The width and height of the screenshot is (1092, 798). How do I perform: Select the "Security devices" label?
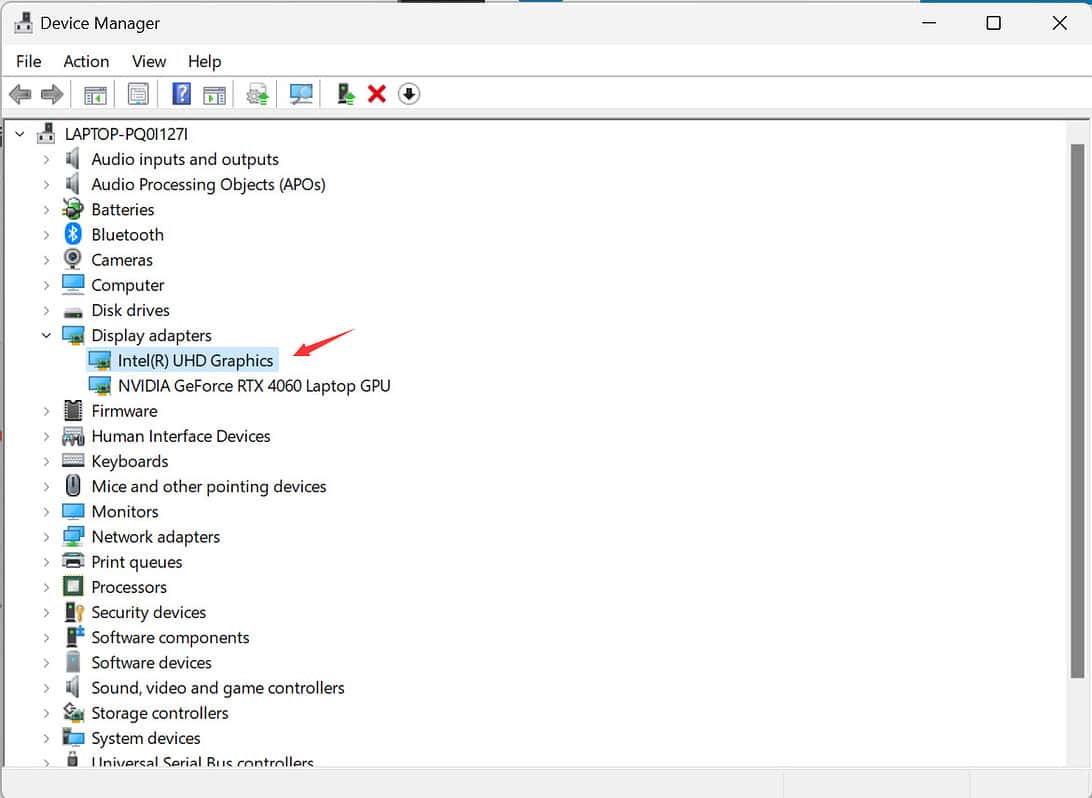tap(148, 612)
